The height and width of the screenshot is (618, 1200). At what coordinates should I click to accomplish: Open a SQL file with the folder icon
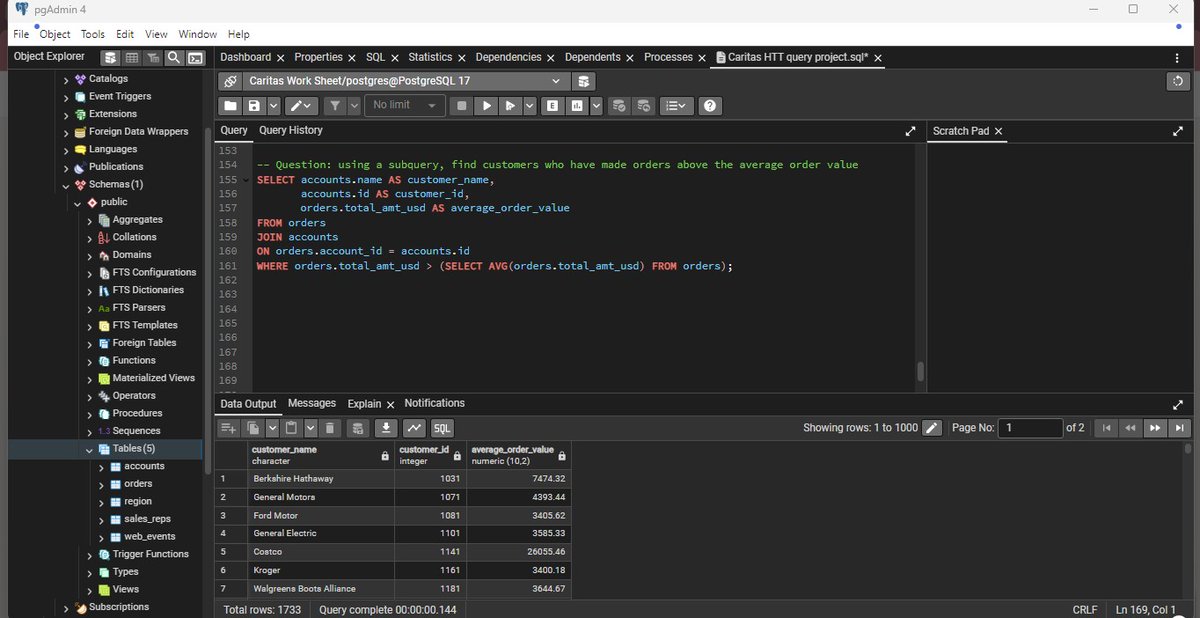(231, 106)
